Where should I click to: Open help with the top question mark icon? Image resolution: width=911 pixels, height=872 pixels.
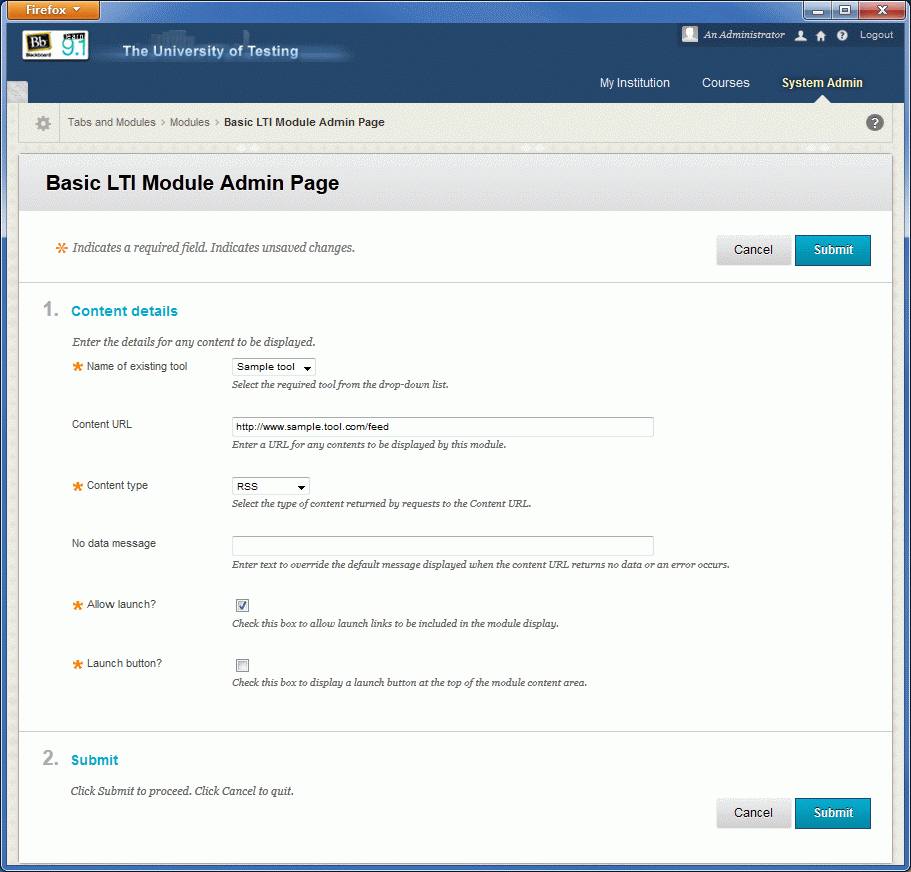pyautogui.click(x=841, y=35)
